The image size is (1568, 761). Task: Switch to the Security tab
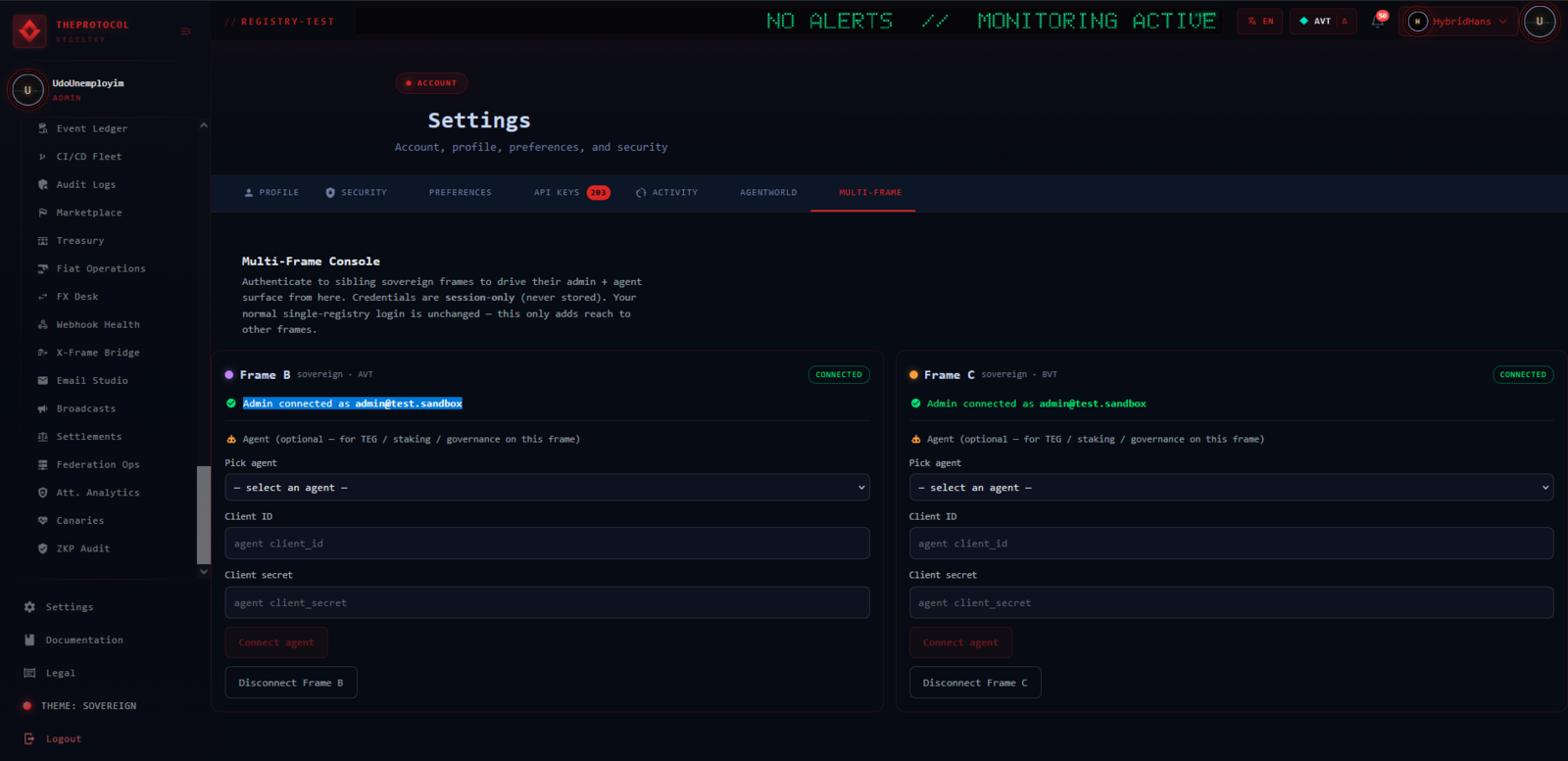356,193
